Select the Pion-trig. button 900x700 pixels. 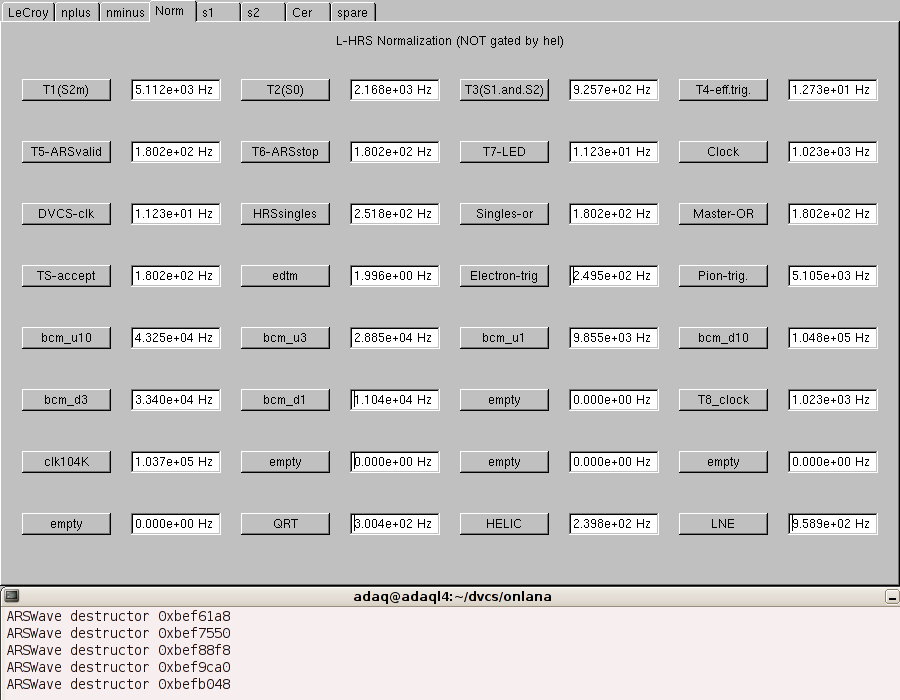tap(723, 275)
